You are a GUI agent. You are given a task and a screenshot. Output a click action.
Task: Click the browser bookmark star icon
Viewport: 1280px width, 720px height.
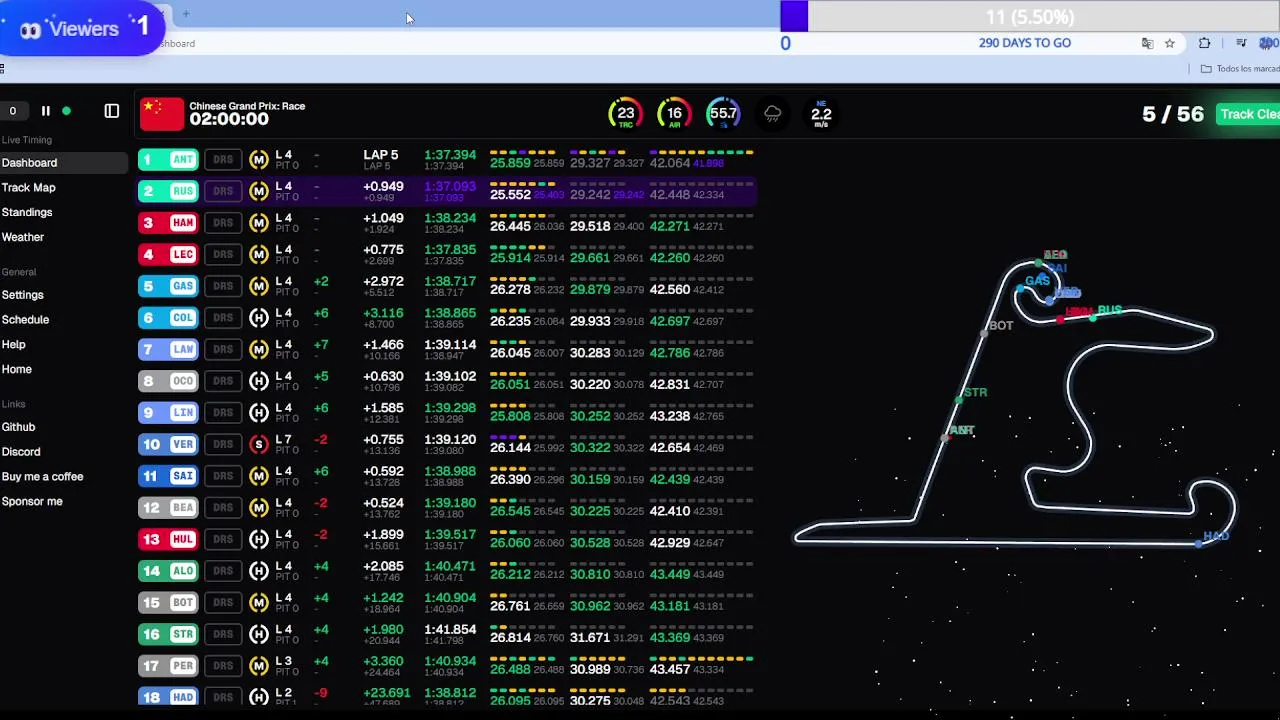pos(1170,43)
